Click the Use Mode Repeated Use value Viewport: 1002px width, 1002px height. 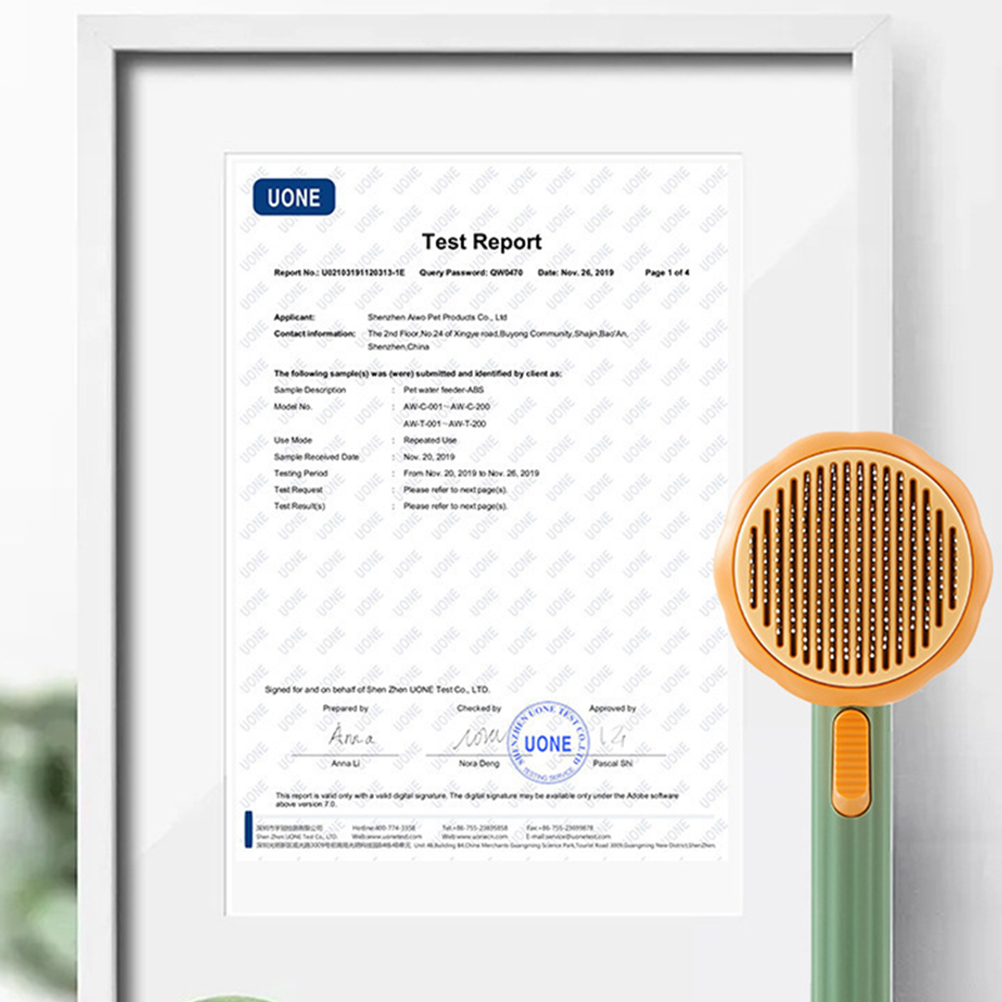click(x=430, y=440)
